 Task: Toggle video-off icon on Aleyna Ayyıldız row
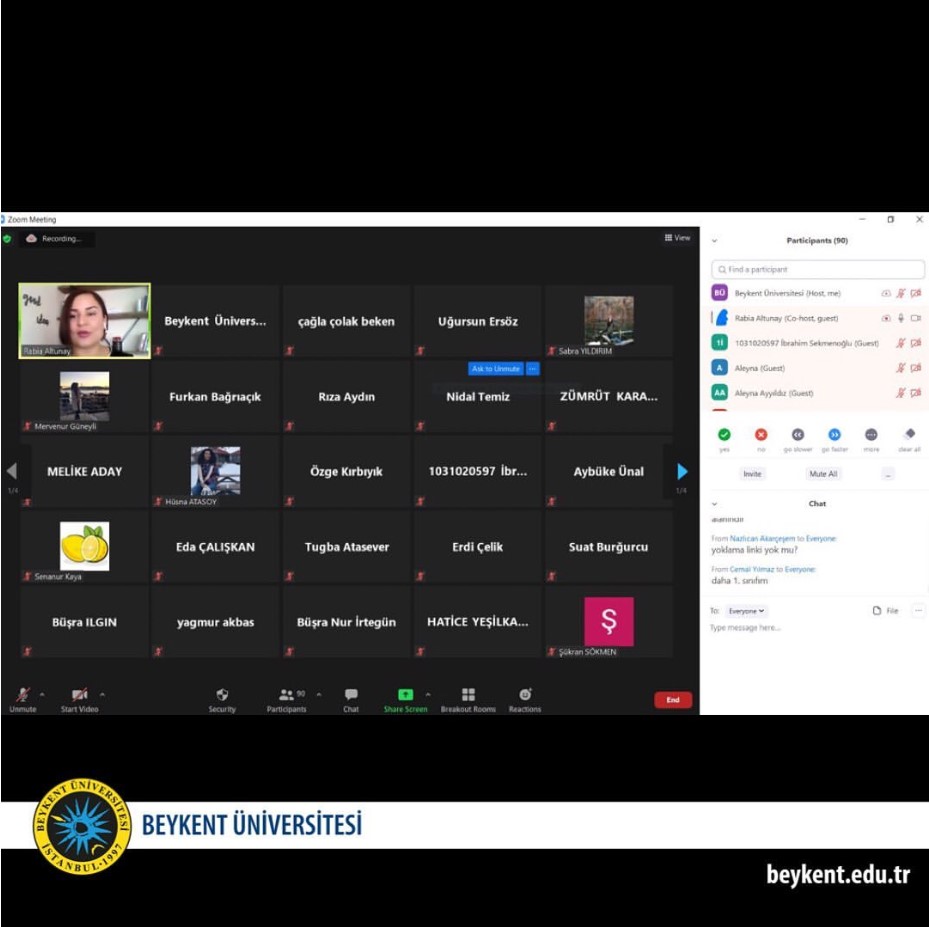(916, 393)
